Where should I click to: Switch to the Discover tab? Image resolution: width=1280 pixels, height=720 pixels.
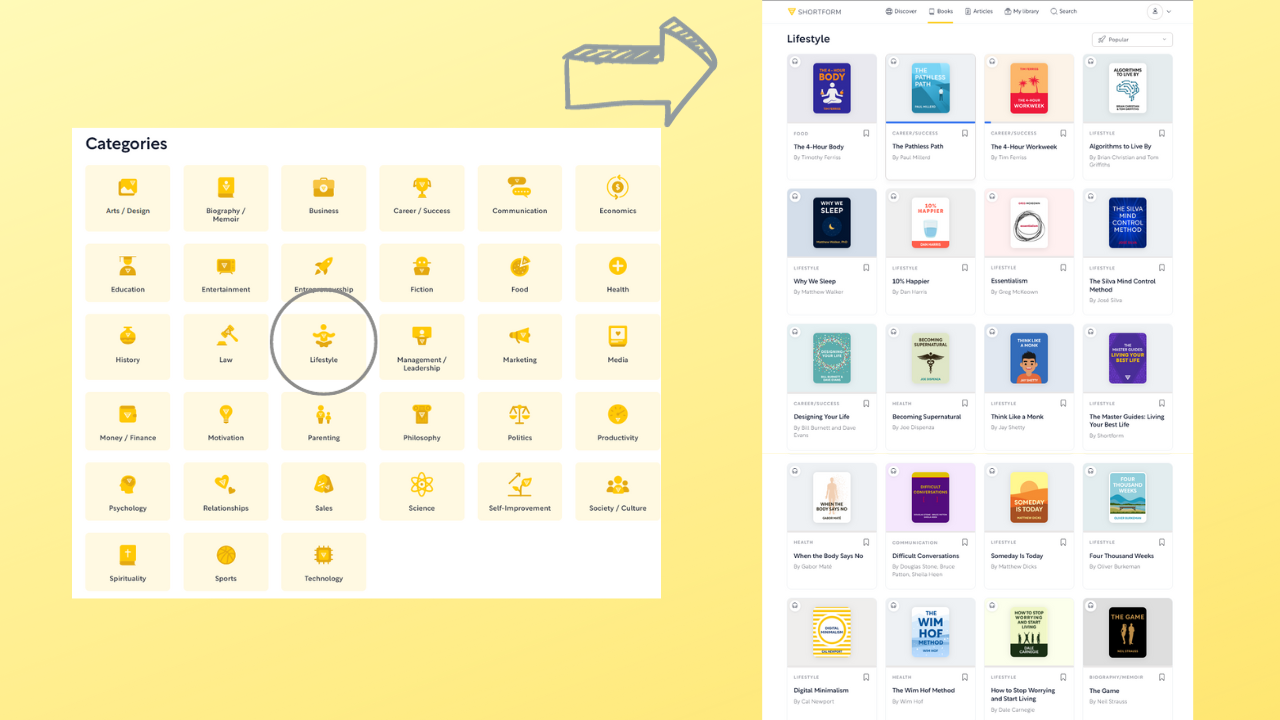(901, 12)
